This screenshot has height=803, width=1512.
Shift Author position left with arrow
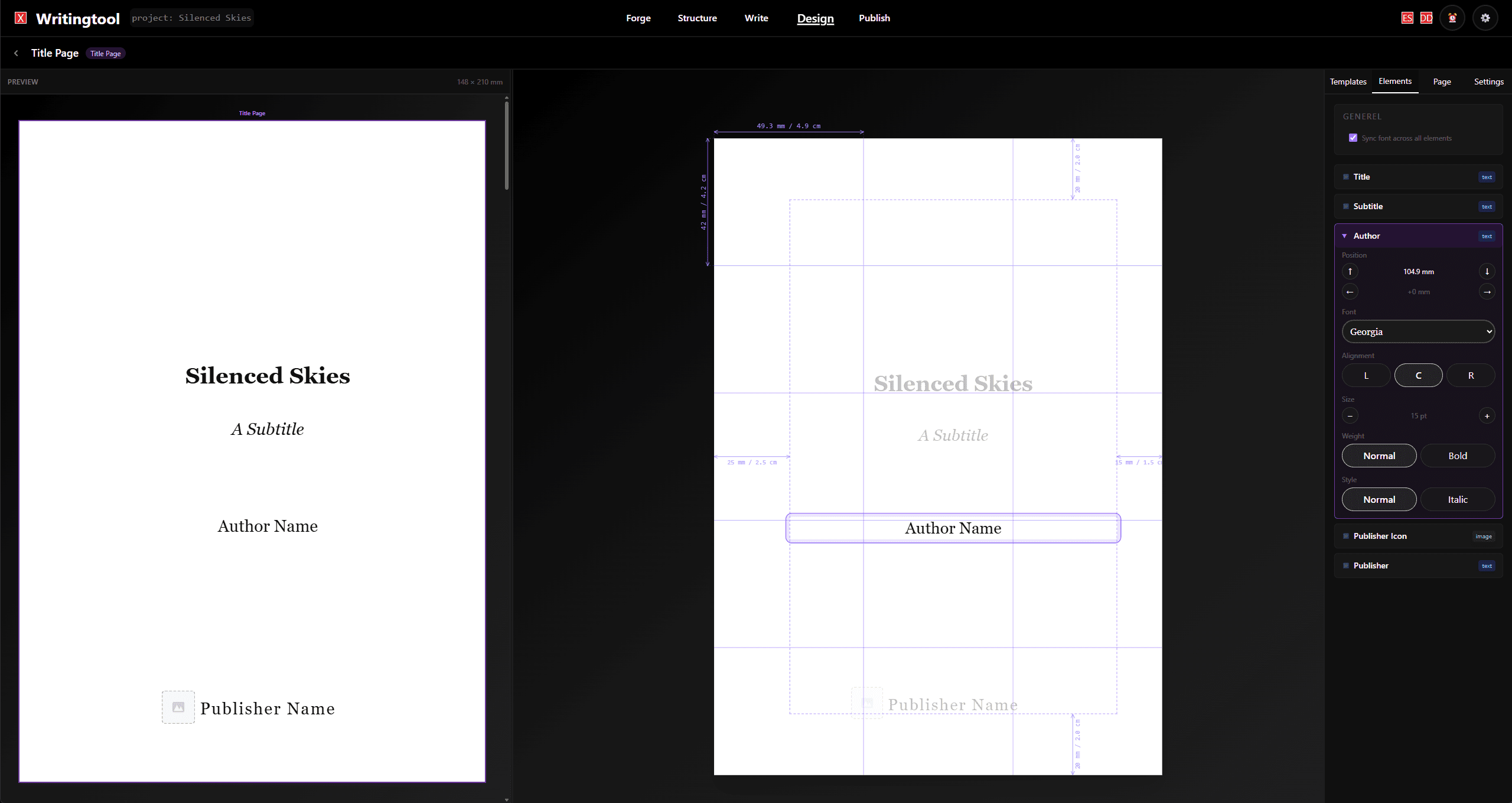pyautogui.click(x=1350, y=292)
